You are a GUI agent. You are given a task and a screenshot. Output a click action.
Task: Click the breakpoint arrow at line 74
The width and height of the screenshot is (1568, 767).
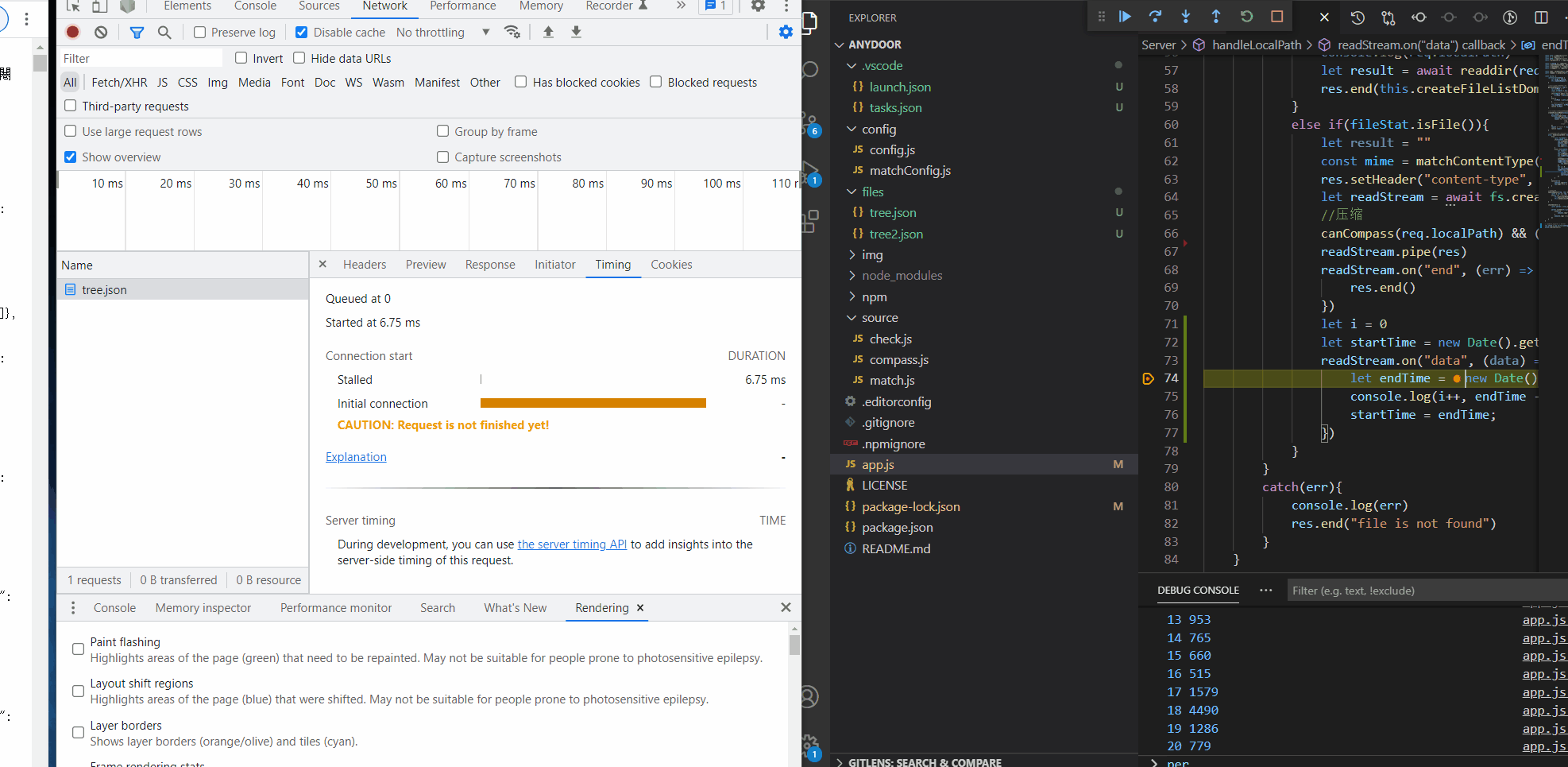1148,378
